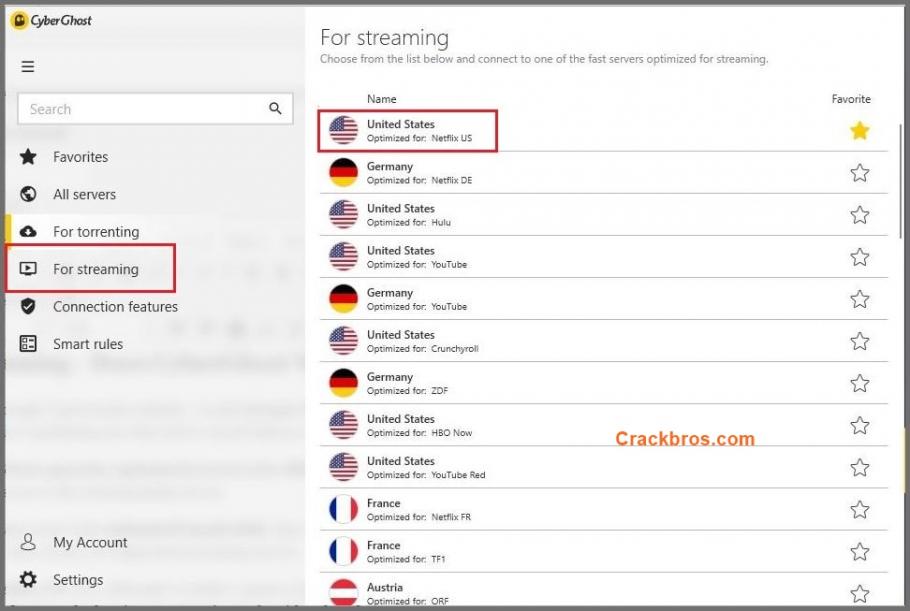Open the Favorites section

[x=80, y=157]
